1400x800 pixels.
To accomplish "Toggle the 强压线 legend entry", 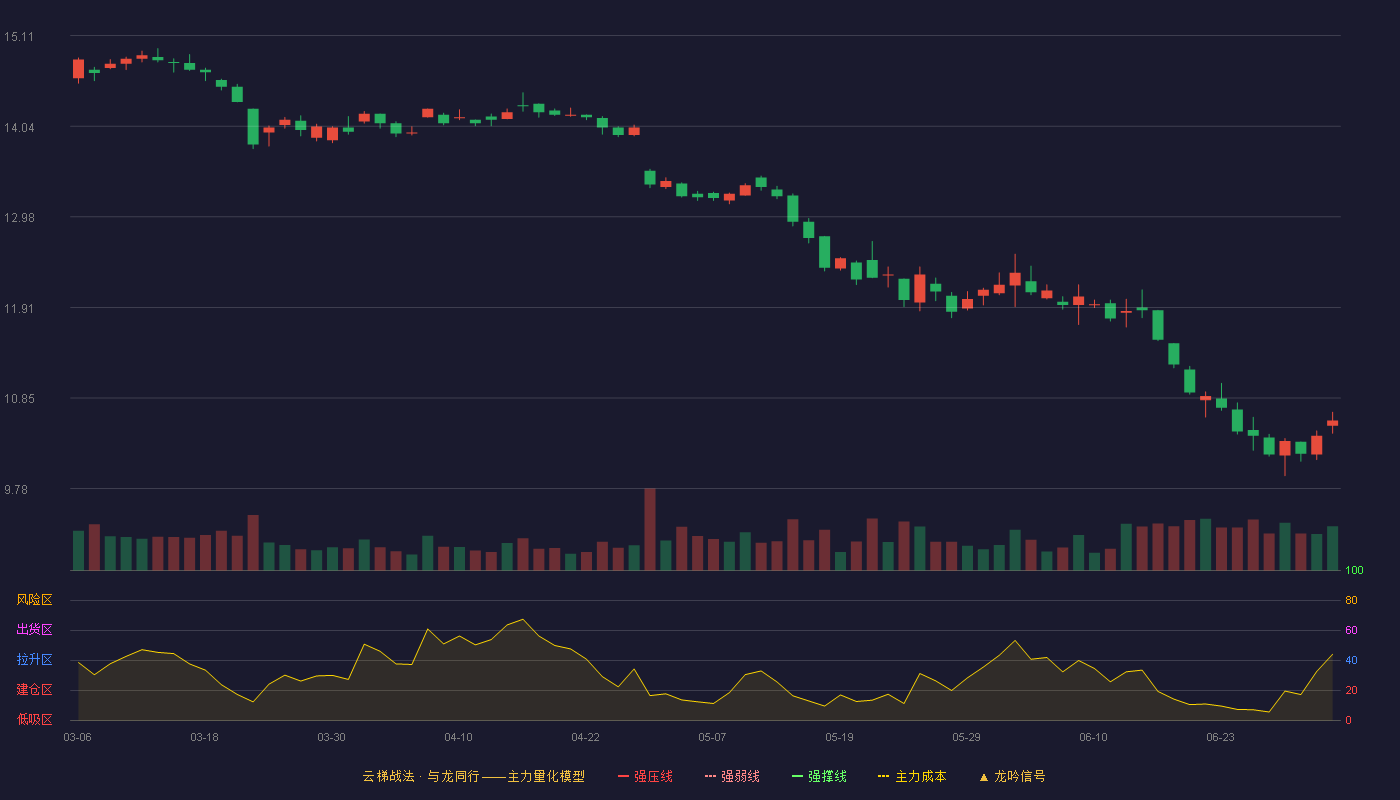I will coord(645,776).
